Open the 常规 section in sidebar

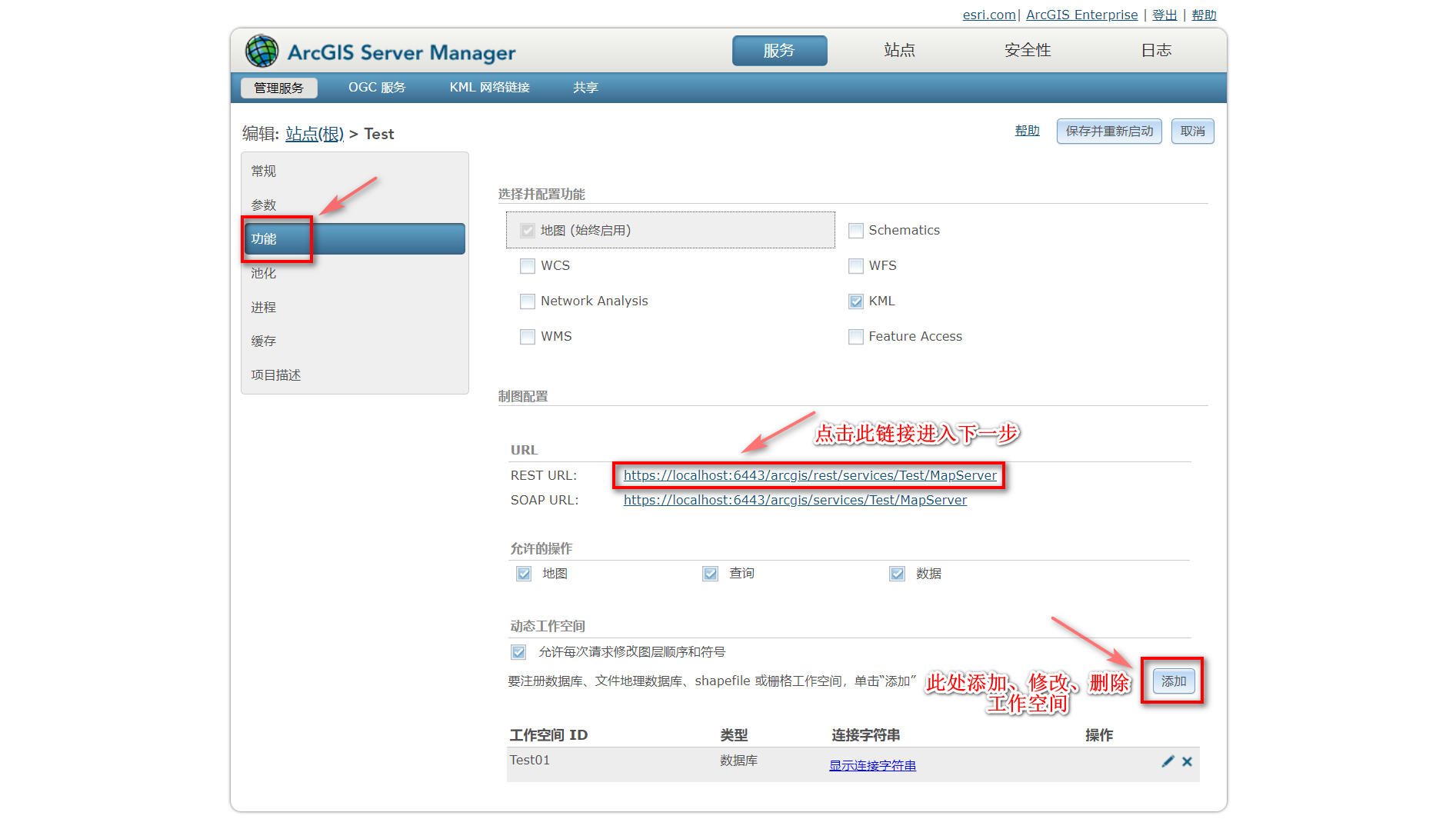(354, 171)
